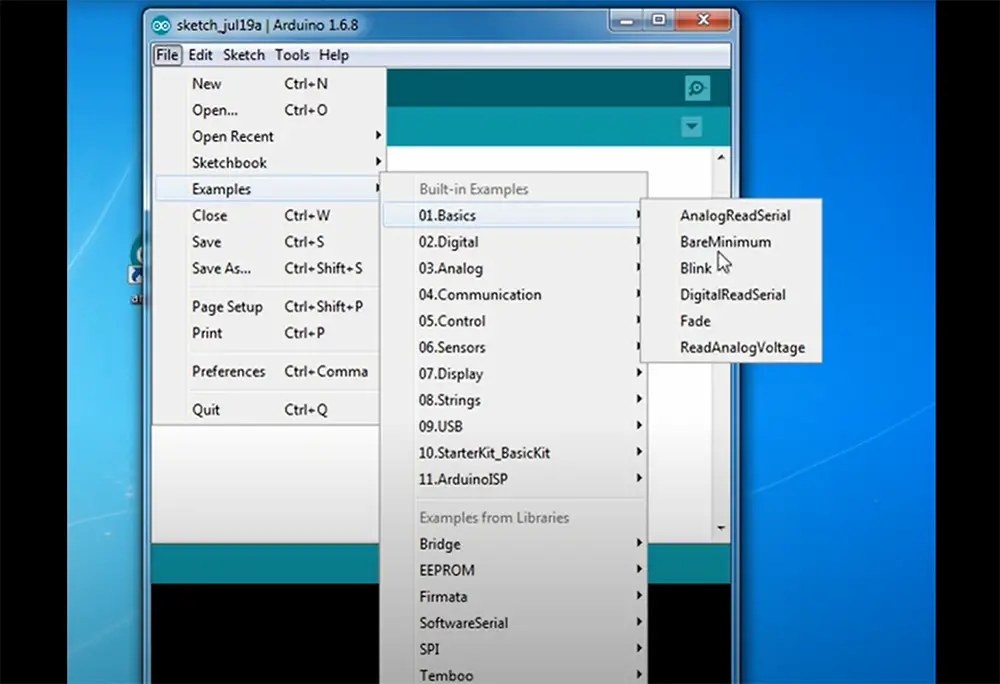Choose New from File menu

(x=268, y=84)
